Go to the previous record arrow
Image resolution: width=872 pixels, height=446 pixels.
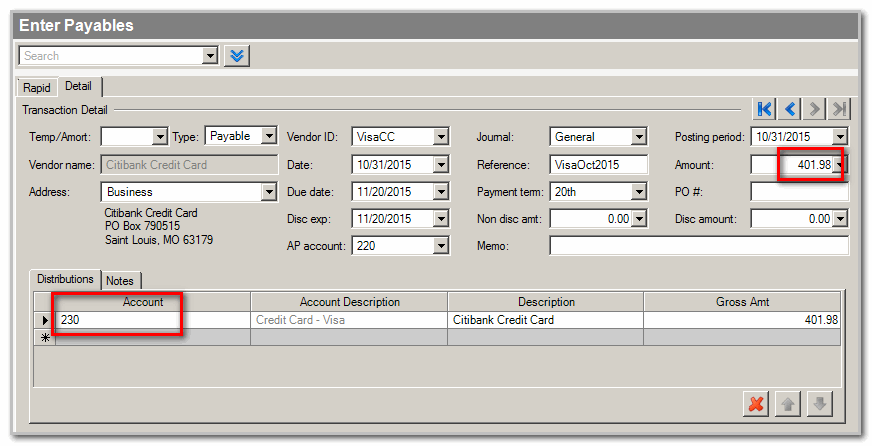pyautogui.click(x=790, y=109)
